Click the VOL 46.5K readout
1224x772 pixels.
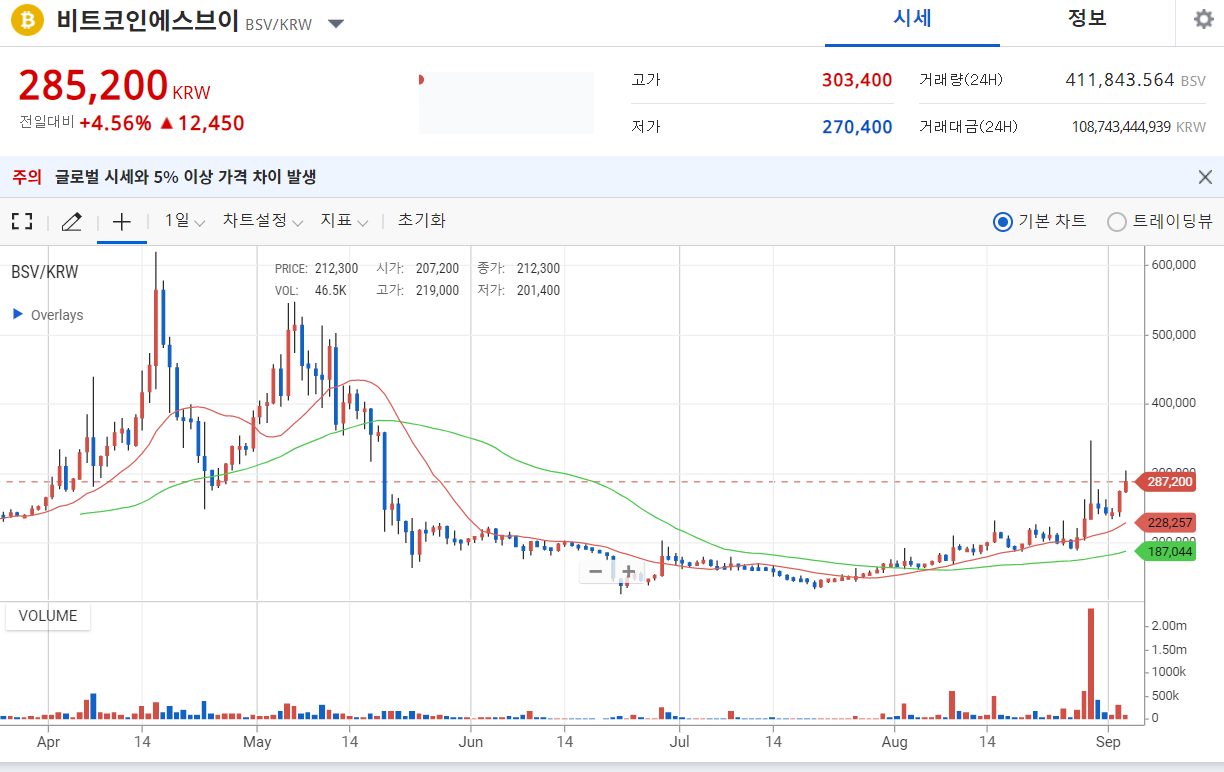point(310,291)
